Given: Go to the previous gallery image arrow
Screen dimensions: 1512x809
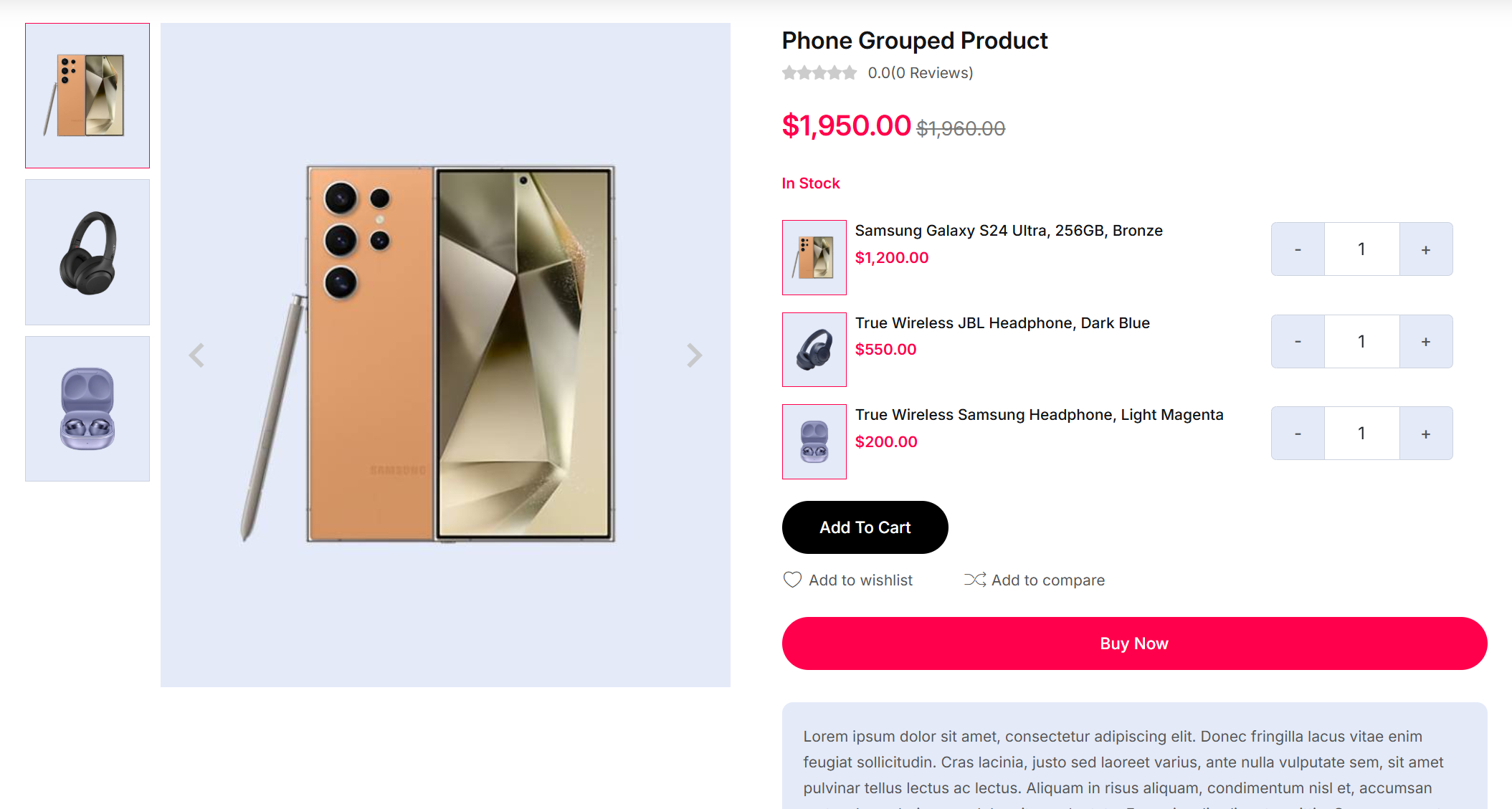Looking at the screenshot, I should click(x=197, y=355).
